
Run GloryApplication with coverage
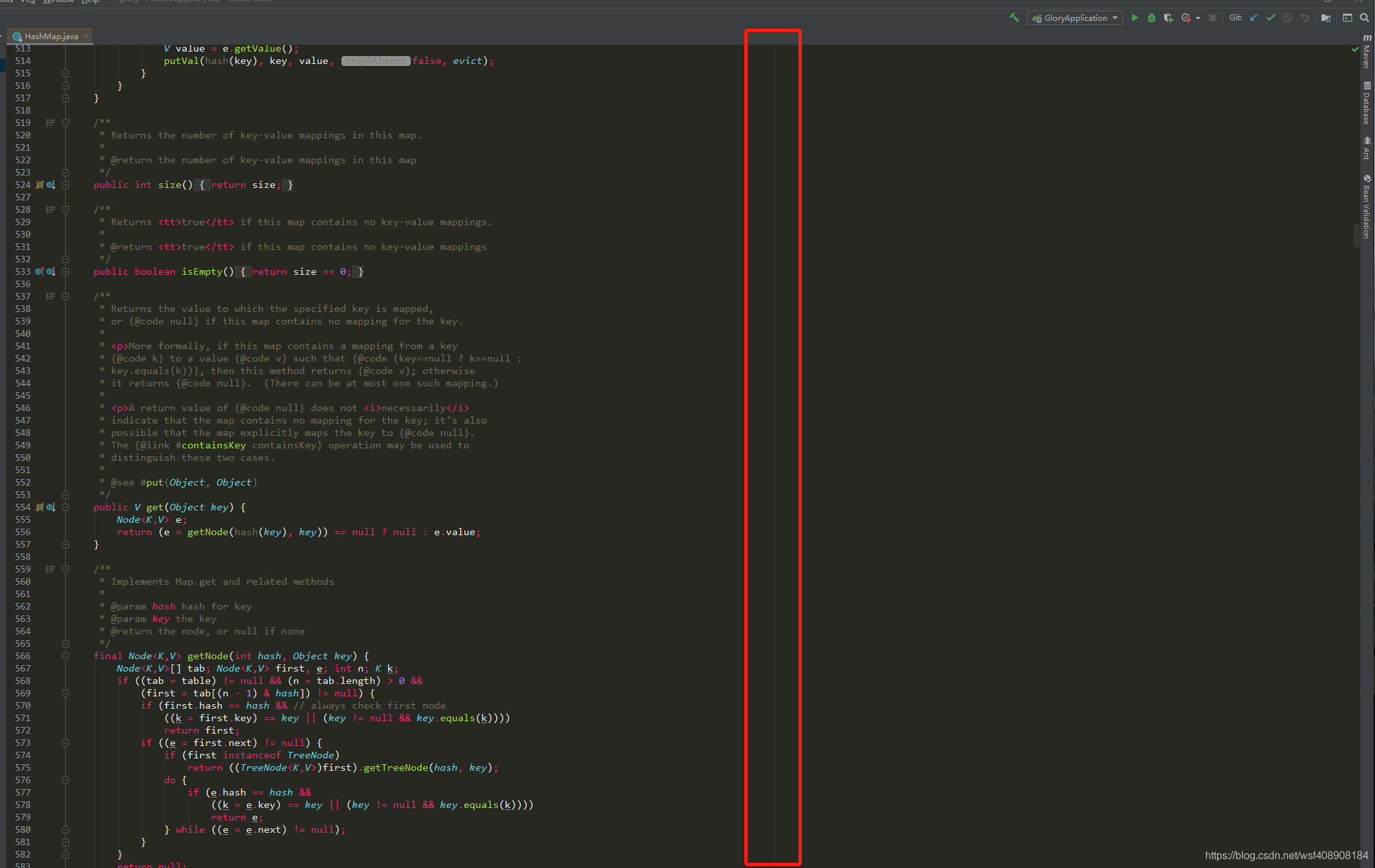1169,18
